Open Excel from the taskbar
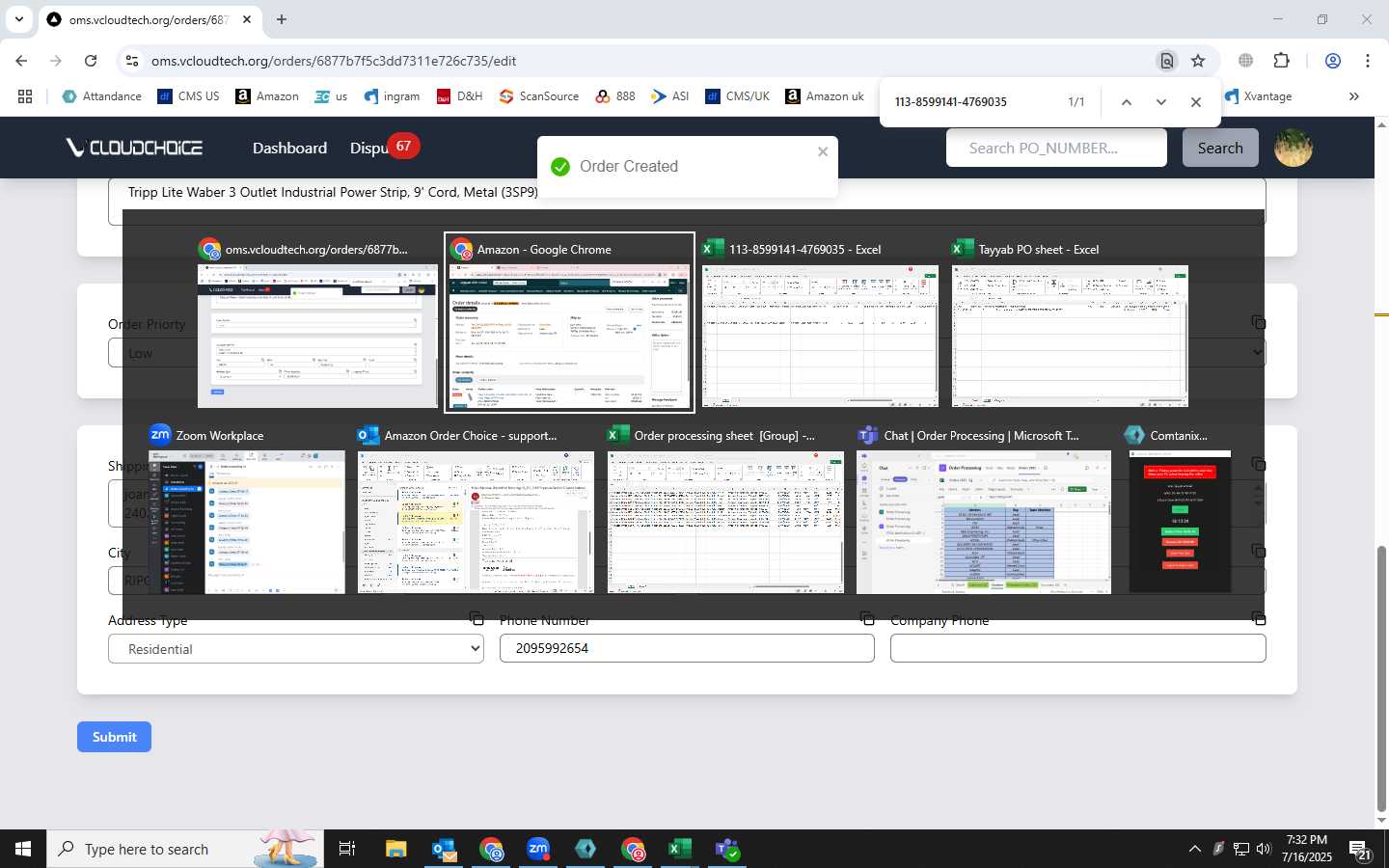Viewport: 1389px width, 868px height. [680, 849]
